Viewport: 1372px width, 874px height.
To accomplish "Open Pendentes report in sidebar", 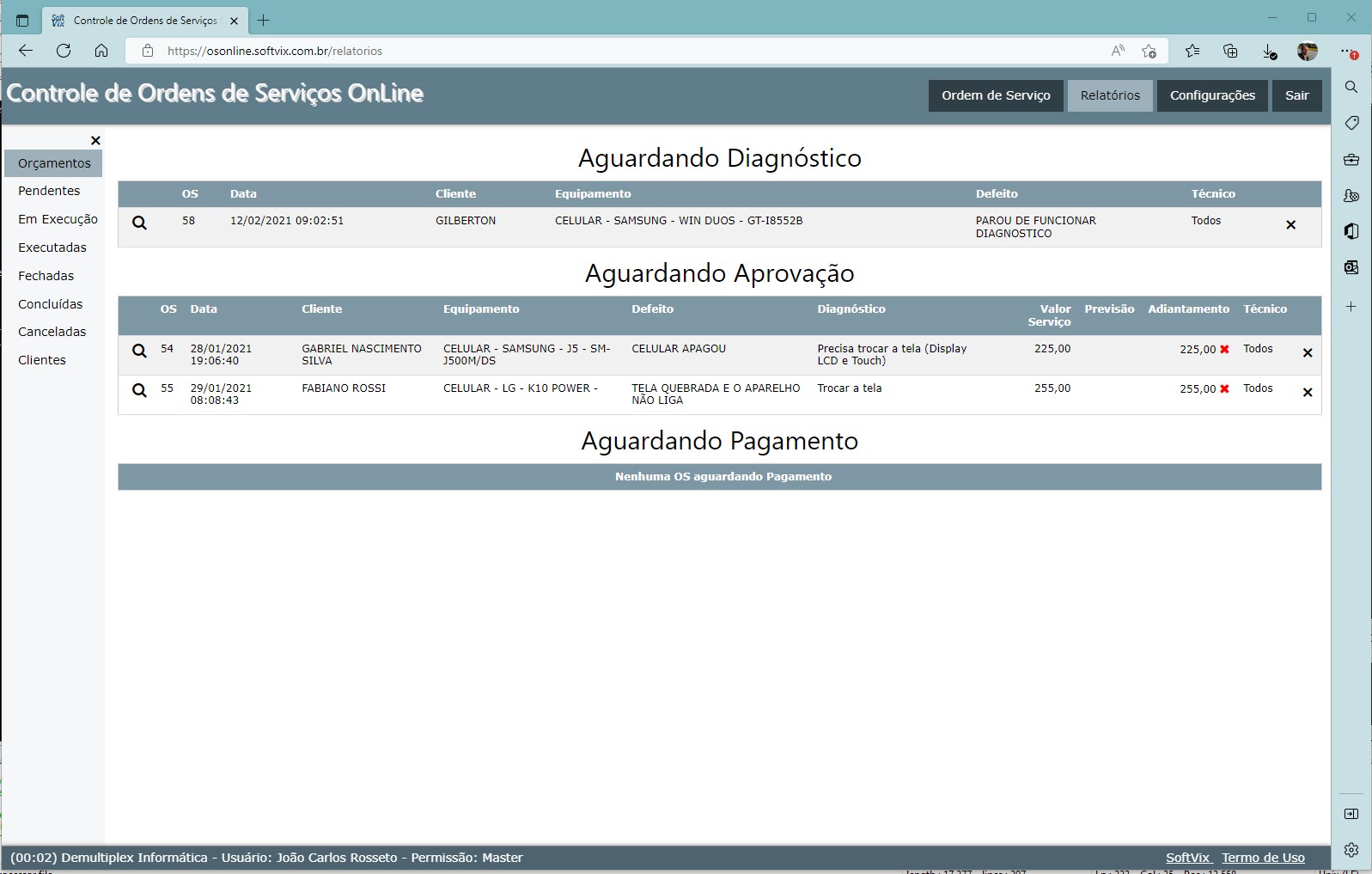I will tap(49, 191).
